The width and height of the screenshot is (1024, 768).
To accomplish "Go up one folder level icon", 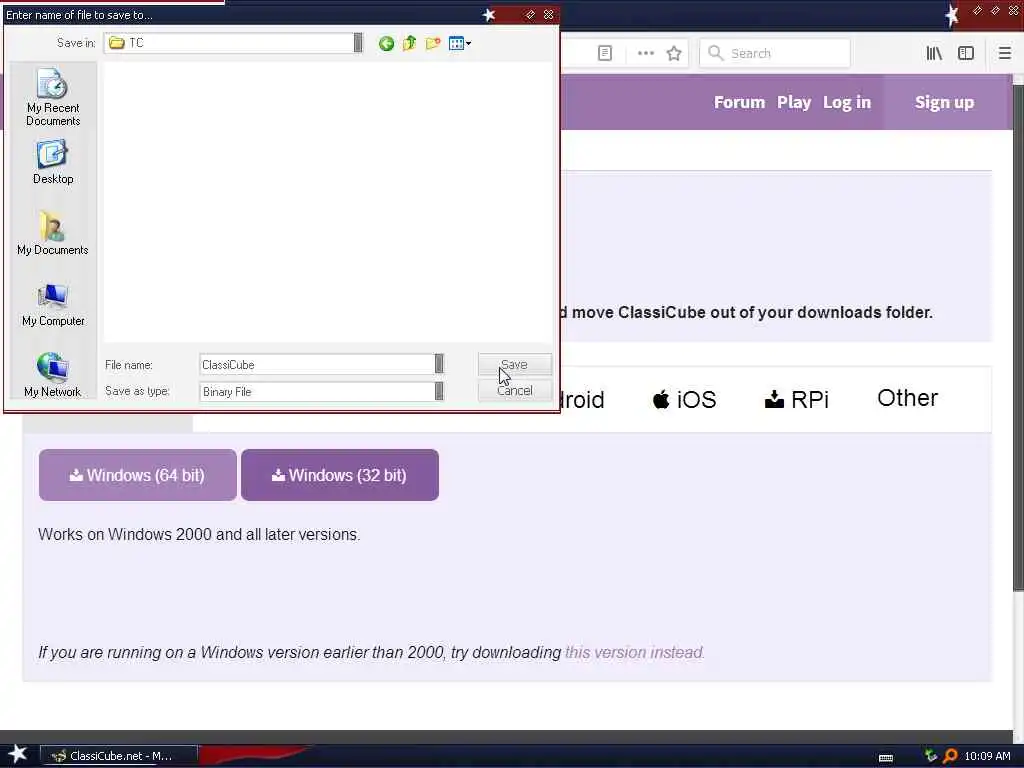I will [409, 44].
